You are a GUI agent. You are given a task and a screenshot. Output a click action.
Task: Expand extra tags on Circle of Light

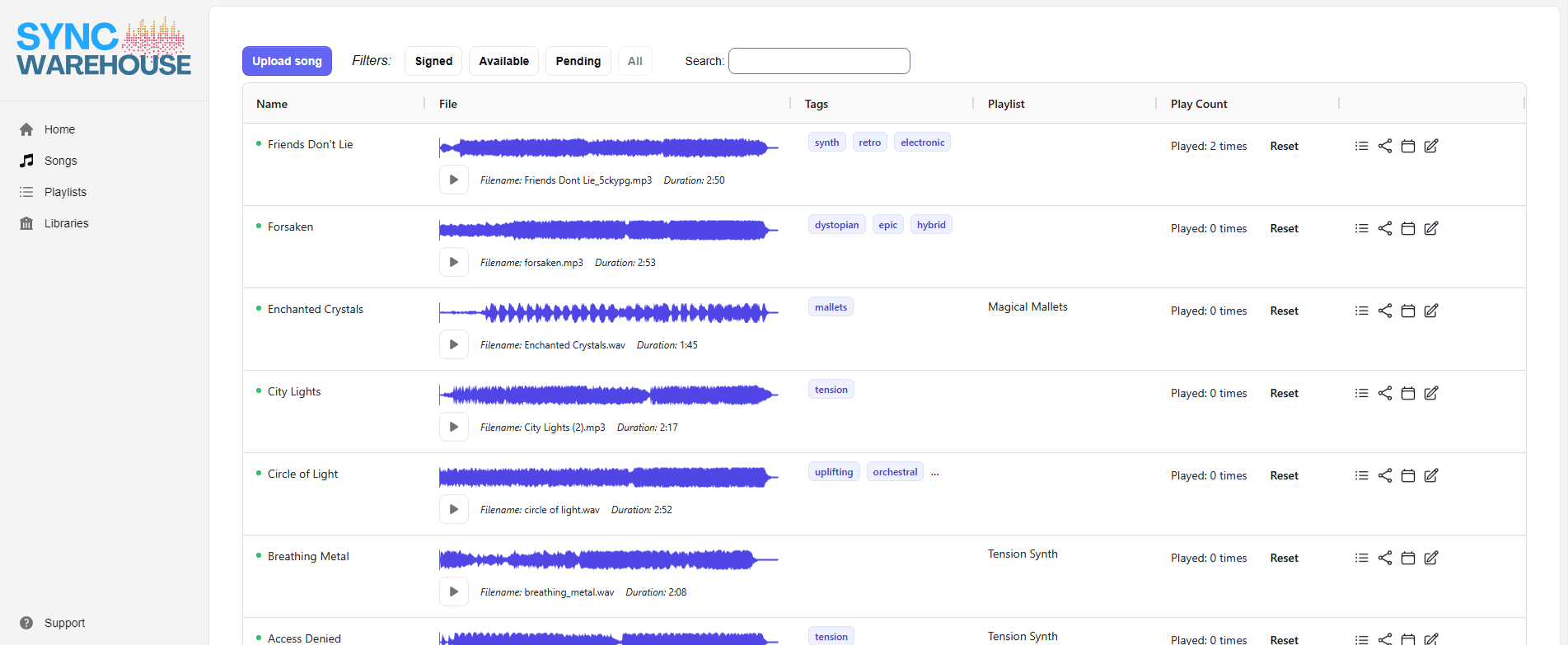point(934,472)
